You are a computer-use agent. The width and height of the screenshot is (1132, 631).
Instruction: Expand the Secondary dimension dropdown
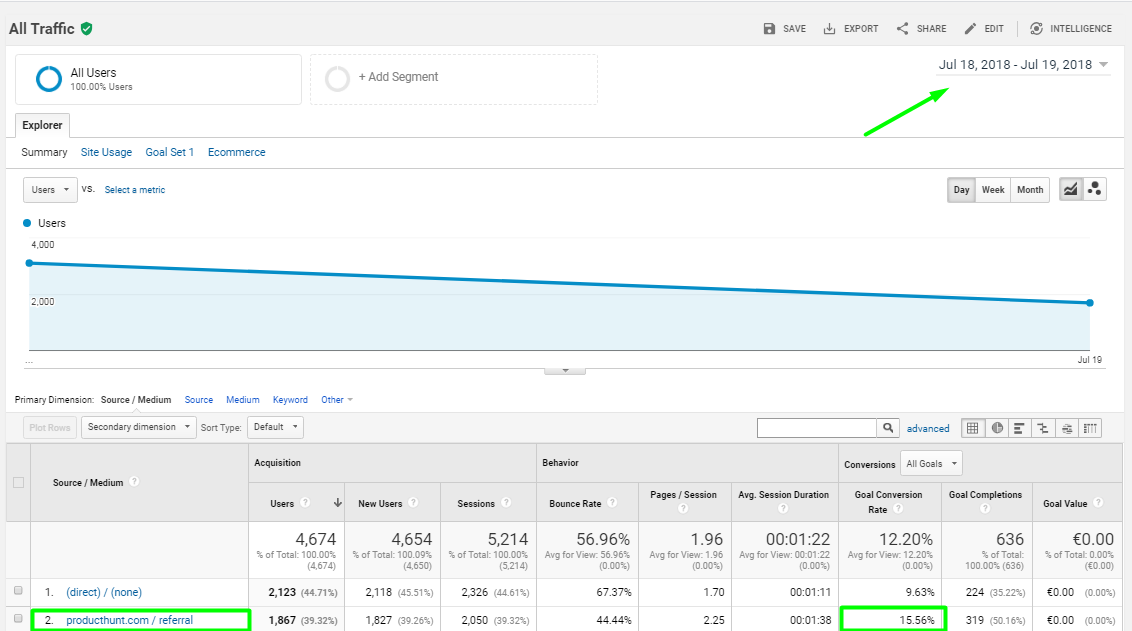[x=139, y=427]
